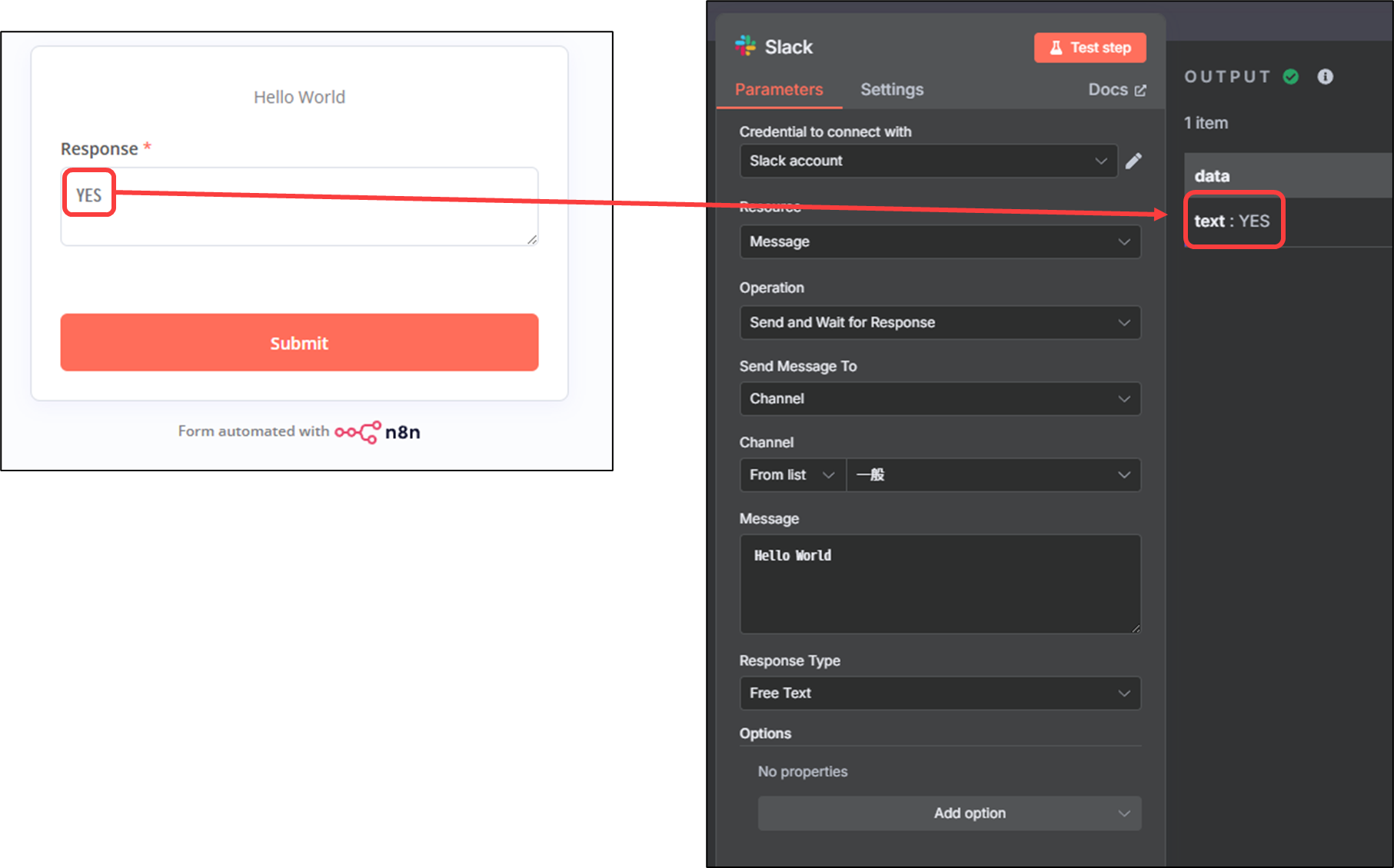Screen dimensions: 1394x868
Task: Click the text : YES output value
Action: pyautogui.click(x=1232, y=221)
